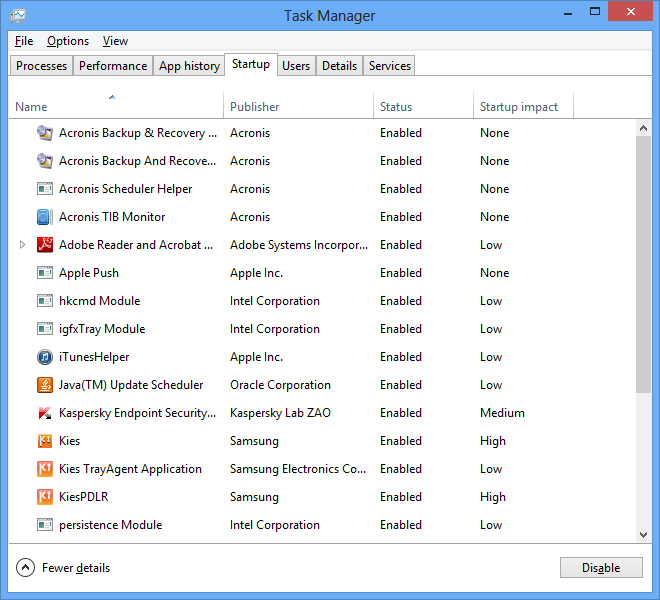Click the scrollbar down arrow
660x600 pixels.
tap(644, 535)
